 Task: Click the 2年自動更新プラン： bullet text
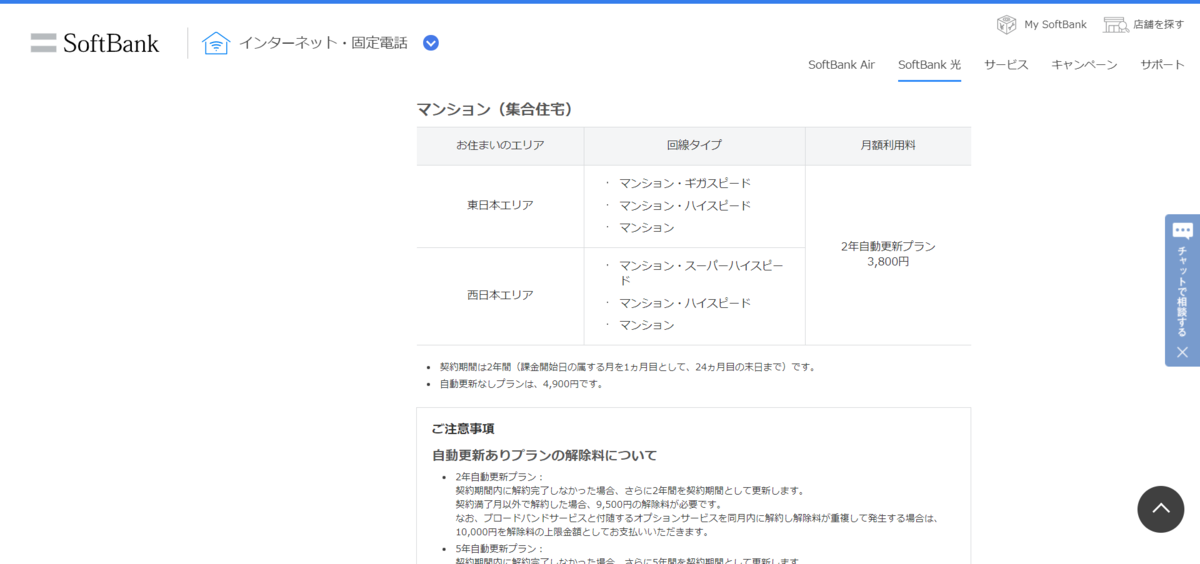click(x=499, y=477)
